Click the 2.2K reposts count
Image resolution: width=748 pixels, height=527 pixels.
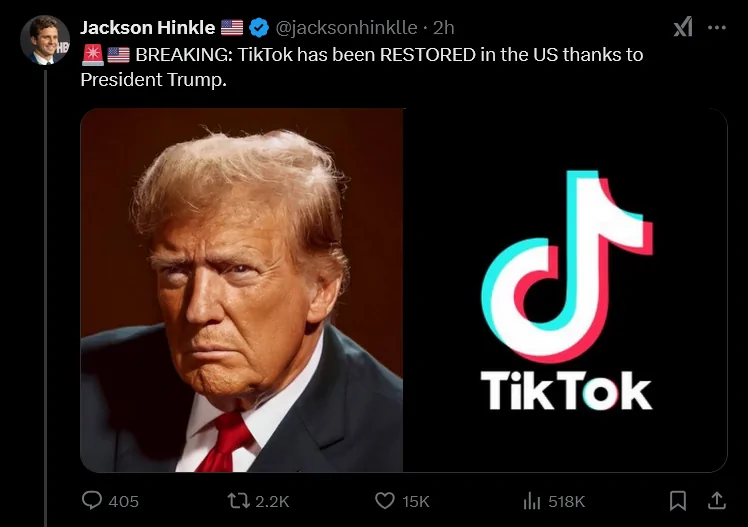click(272, 501)
